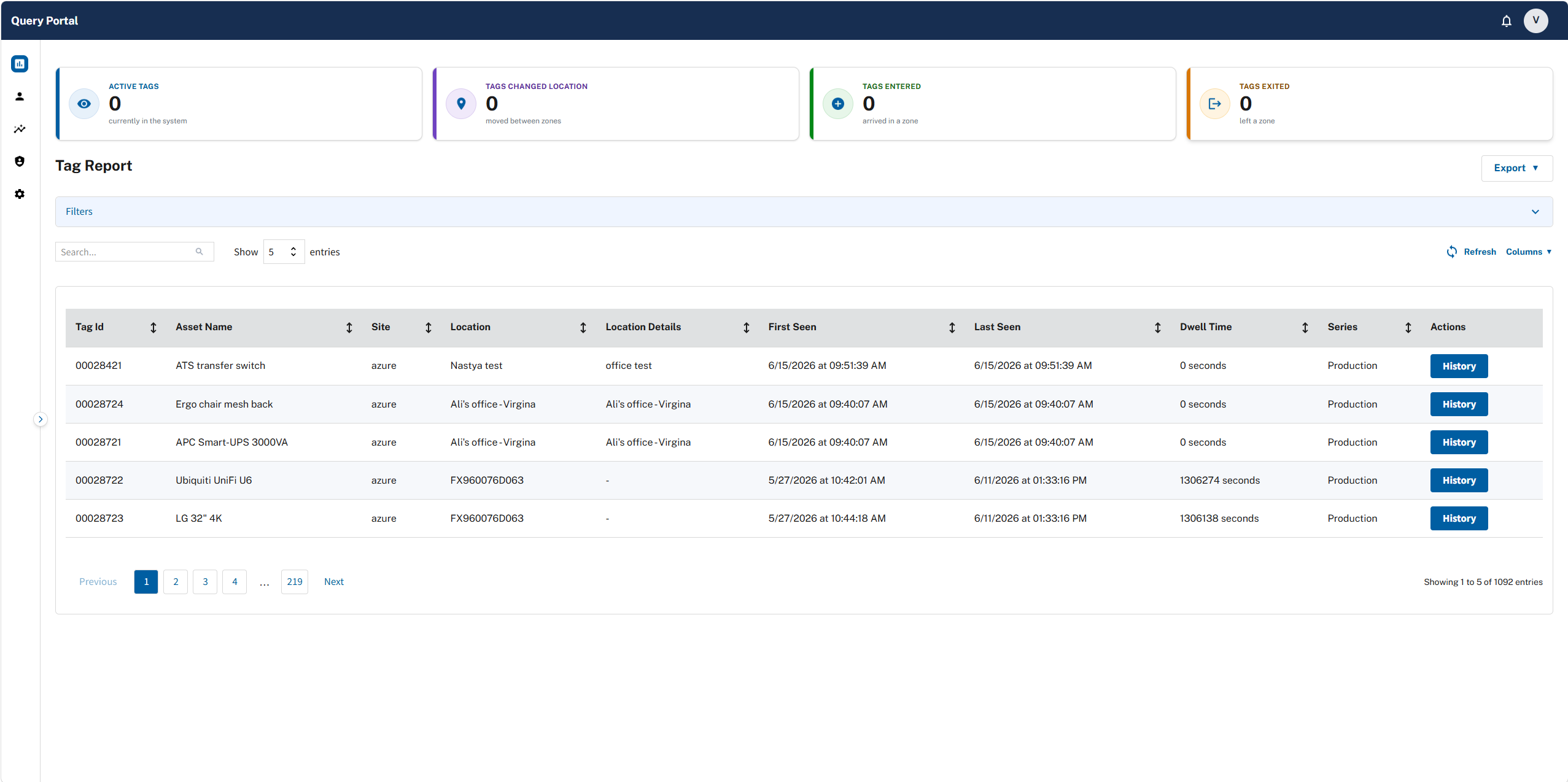Open the notifications bell

pos(1506,21)
